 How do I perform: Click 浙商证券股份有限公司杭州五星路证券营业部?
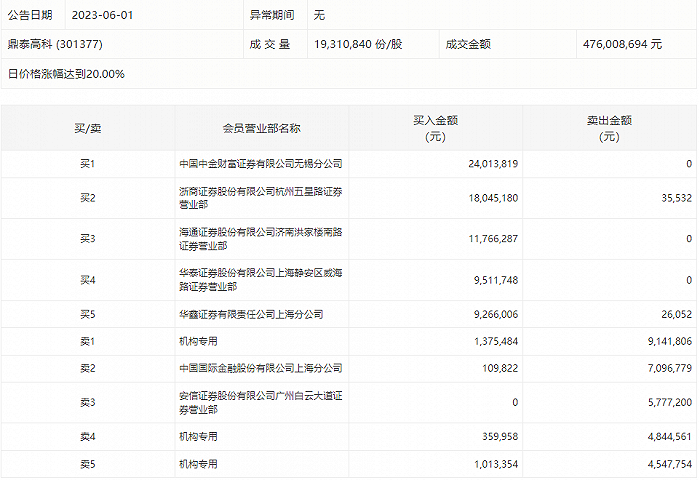point(261,198)
